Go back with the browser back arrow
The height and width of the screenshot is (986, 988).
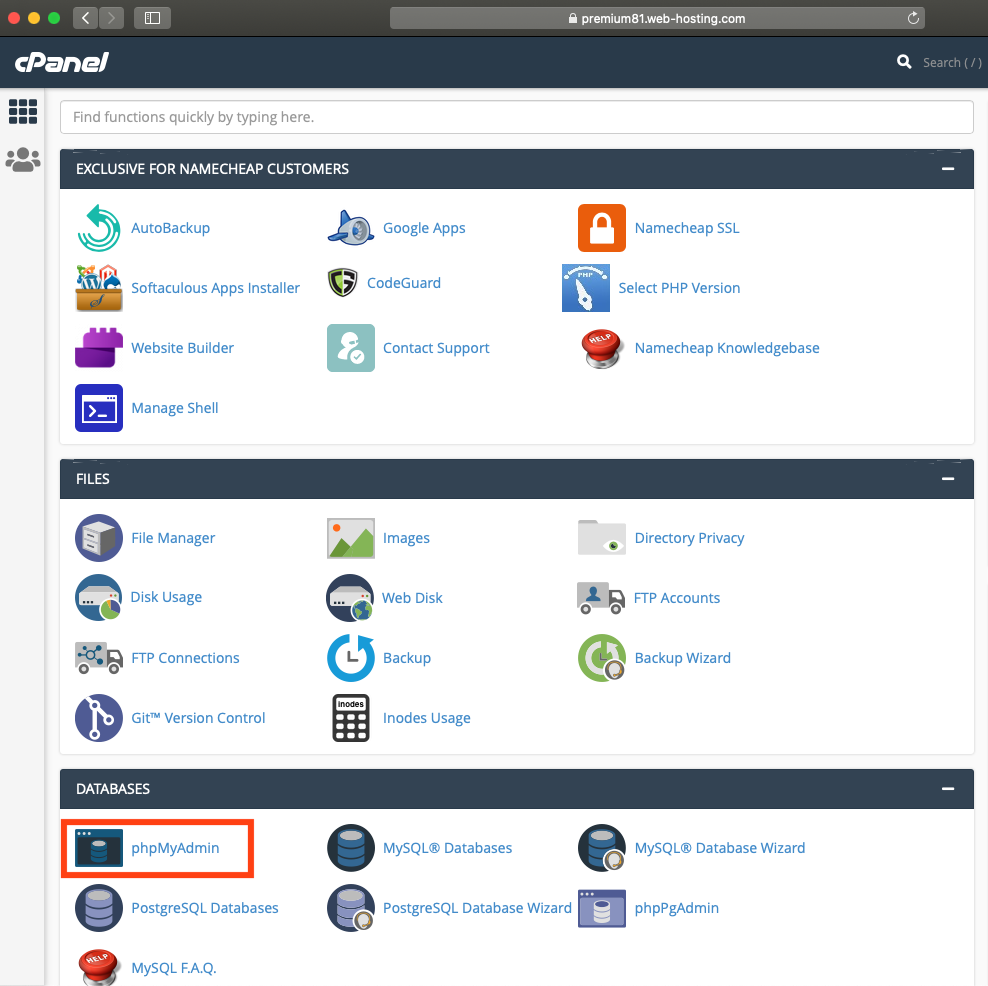(x=85, y=18)
